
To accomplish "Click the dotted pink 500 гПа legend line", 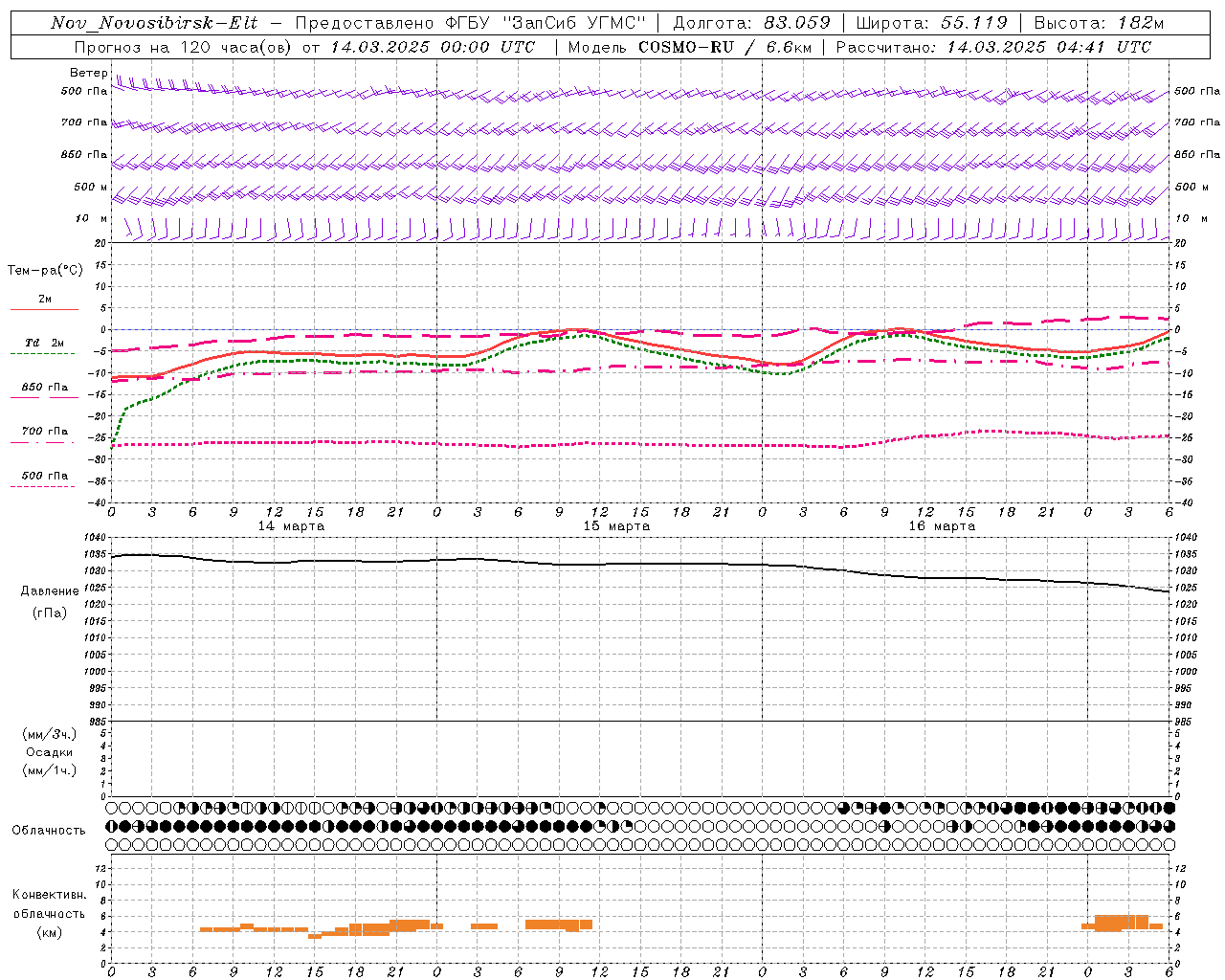I will tap(43, 486).
